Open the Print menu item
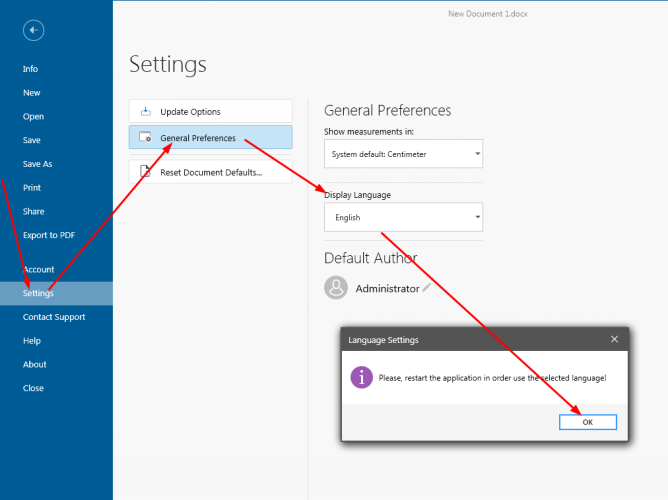668x500 pixels. click(x=32, y=188)
